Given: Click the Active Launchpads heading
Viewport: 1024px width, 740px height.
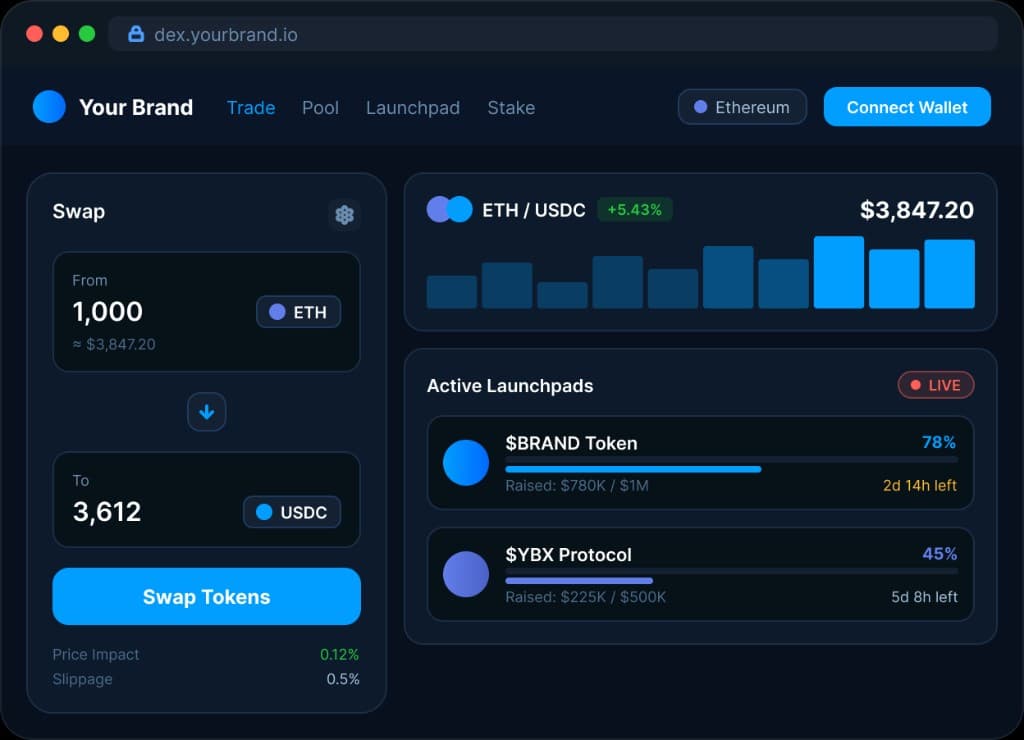Looking at the screenshot, I should click(x=510, y=386).
